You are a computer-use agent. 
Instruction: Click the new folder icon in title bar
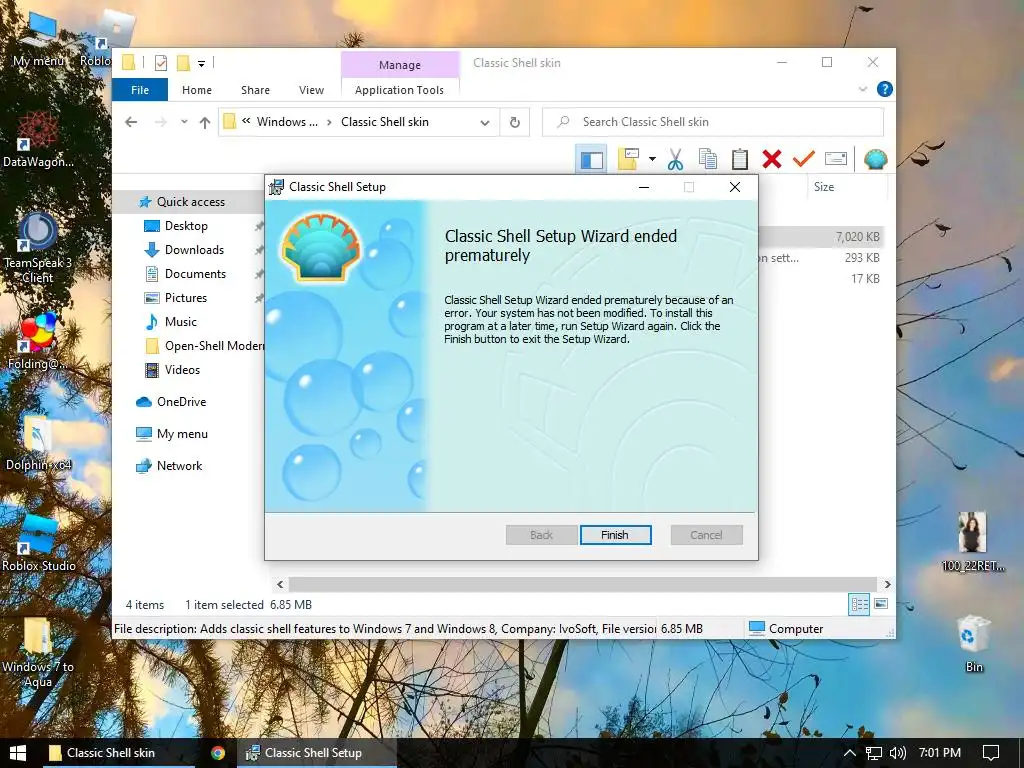[x=184, y=63]
